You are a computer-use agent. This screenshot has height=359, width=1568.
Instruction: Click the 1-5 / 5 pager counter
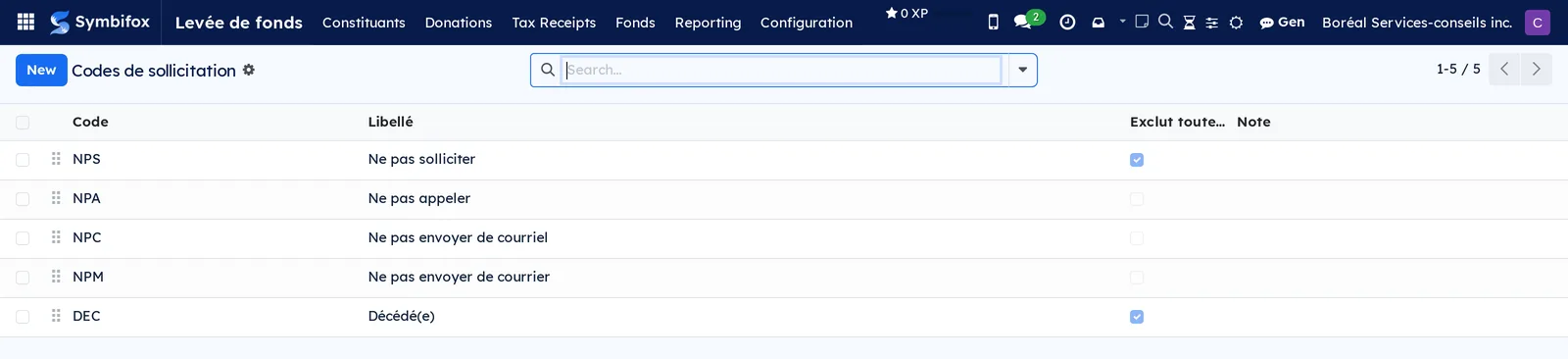[x=1458, y=69]
